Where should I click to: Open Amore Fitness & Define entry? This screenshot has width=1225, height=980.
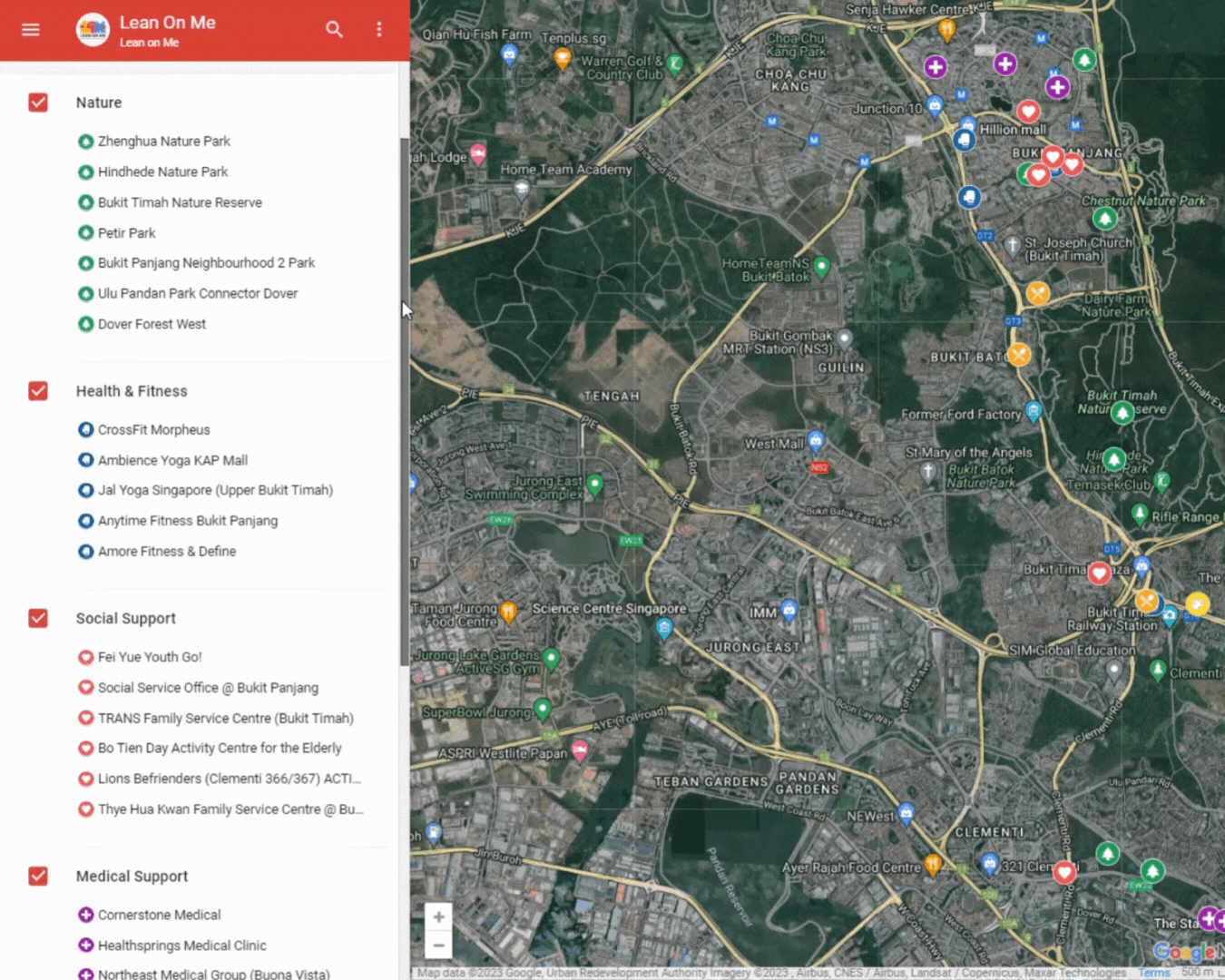coord(166,552)
